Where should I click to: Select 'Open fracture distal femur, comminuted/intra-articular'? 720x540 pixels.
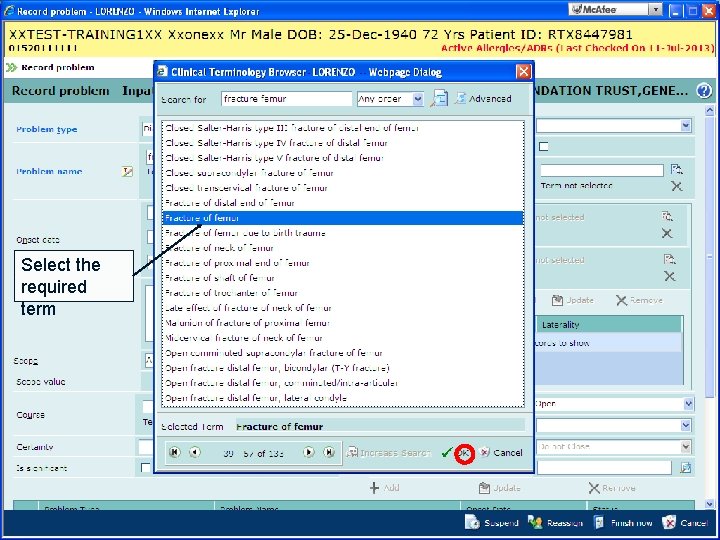point(343,383)
